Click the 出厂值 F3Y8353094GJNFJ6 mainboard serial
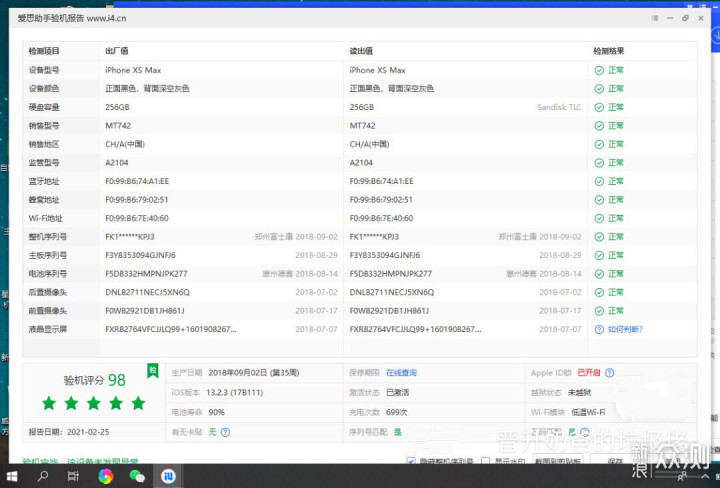This screenshot has width=720, height=488. [x=141, y=255]
